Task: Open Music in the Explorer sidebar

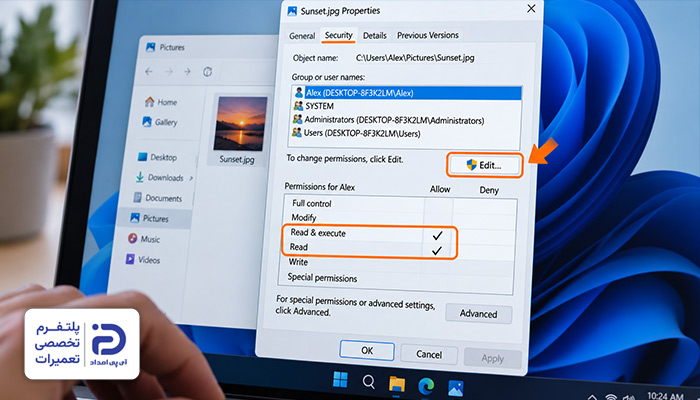Action: click(144, 239)
